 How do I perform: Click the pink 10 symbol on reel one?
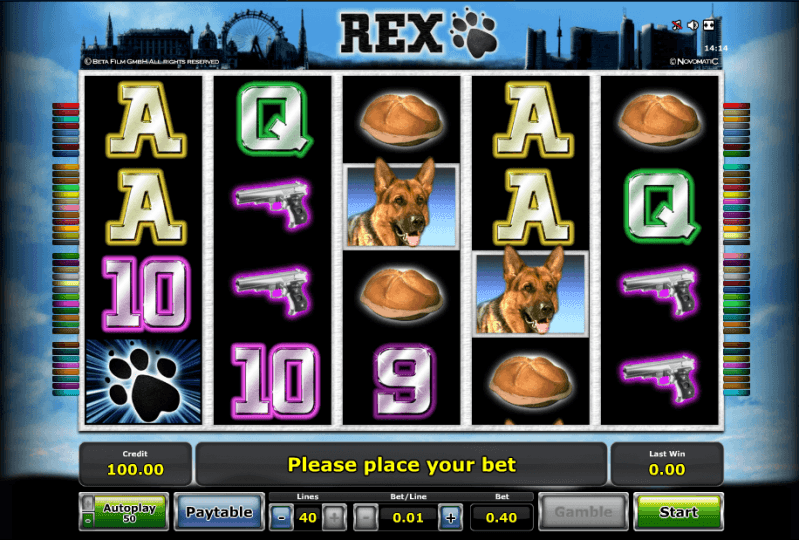146,293
